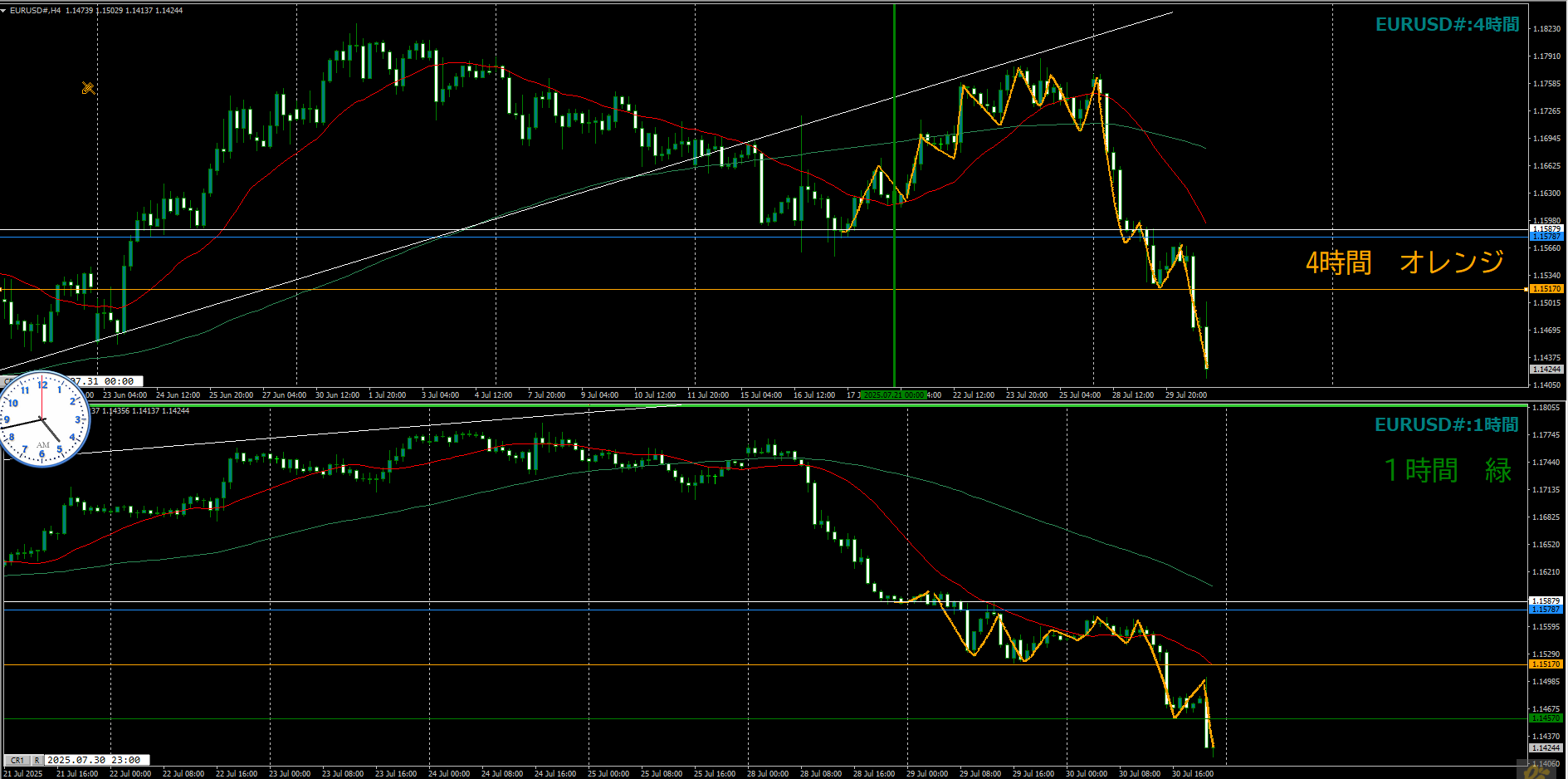Click the 24 Jul 08:00 label on the H1 time axis
The height and width of the screenshot is (779, 1568).
tap(502, 774)
